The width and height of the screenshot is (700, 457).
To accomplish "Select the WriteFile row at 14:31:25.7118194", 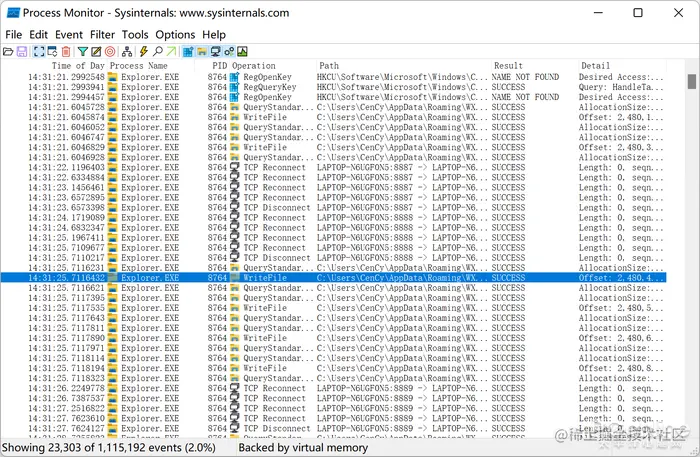I will [x=333, y=368].
